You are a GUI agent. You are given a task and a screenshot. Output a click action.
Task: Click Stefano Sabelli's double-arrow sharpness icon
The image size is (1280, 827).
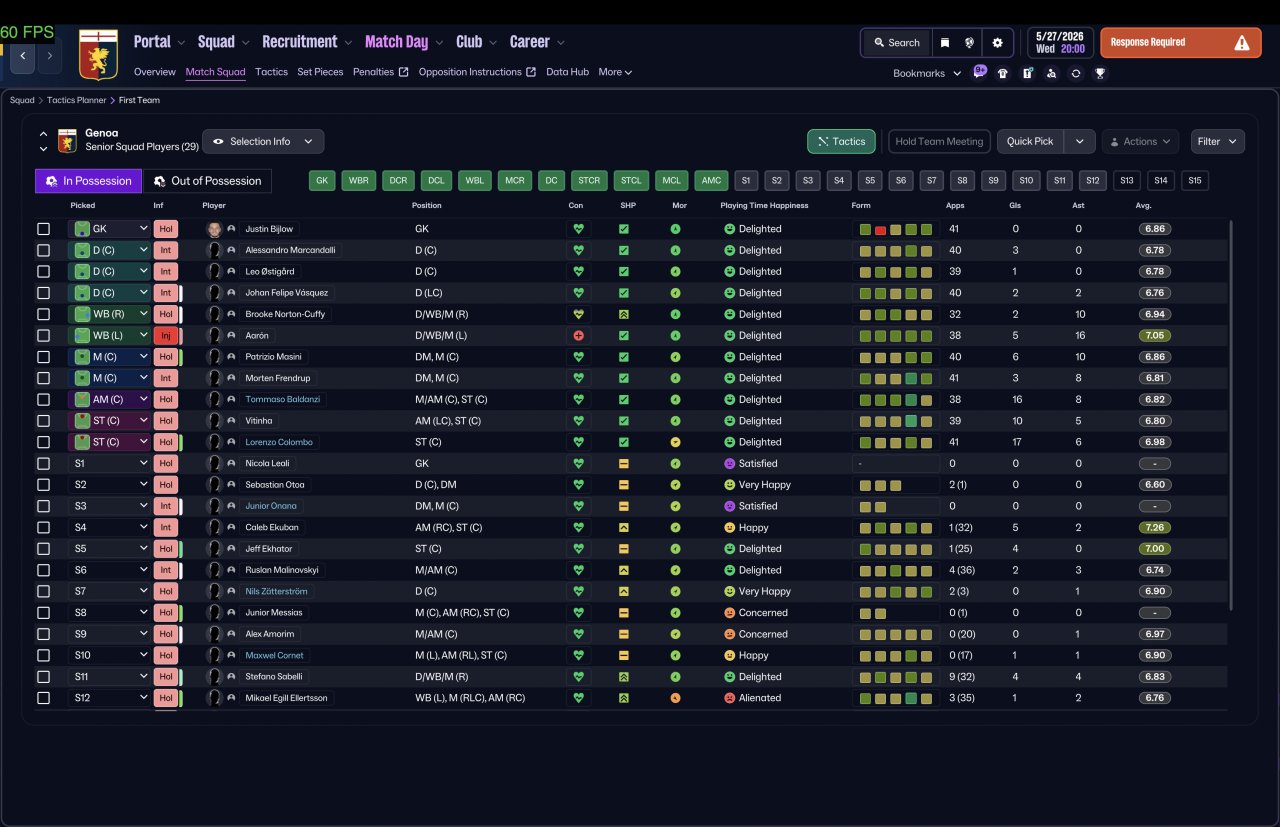(624, 677)
